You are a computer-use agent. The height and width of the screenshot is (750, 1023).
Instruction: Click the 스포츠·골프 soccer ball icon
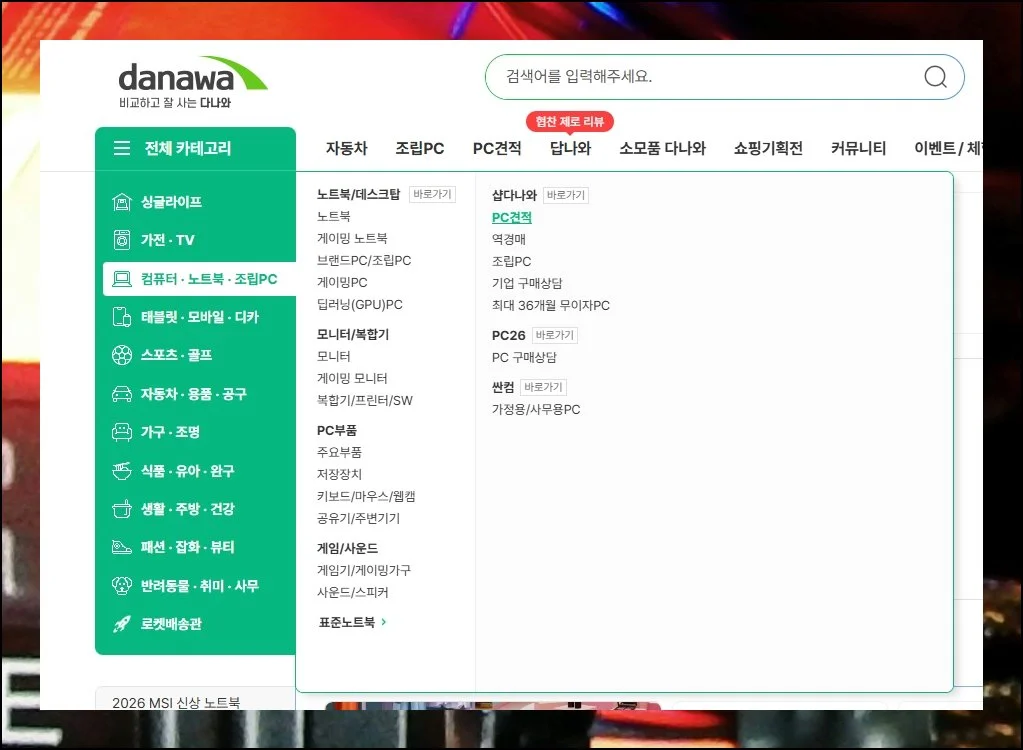[x=122, y=356]
